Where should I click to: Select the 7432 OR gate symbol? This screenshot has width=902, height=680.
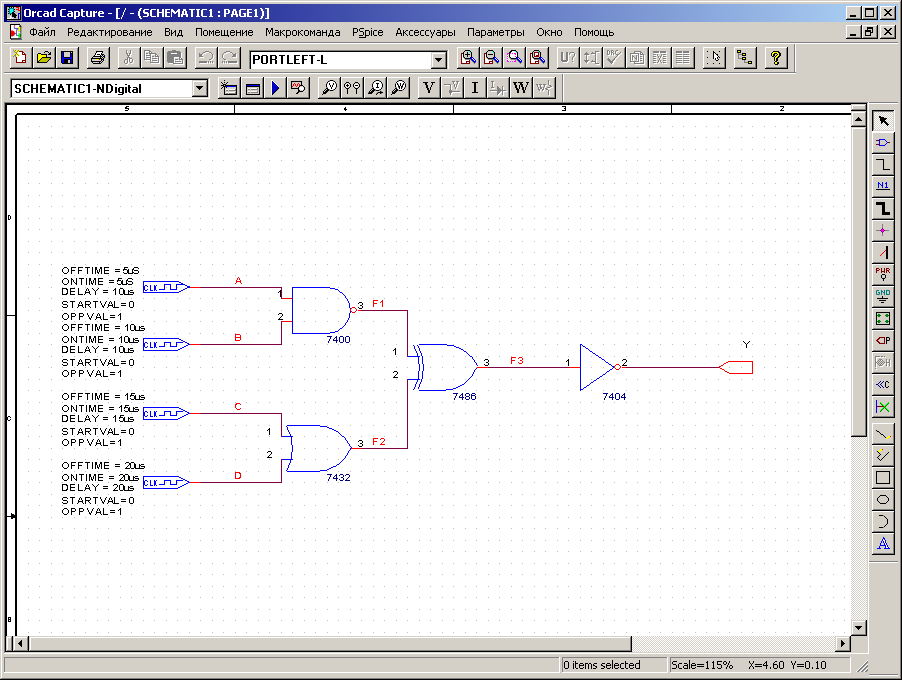coord(318,448)
